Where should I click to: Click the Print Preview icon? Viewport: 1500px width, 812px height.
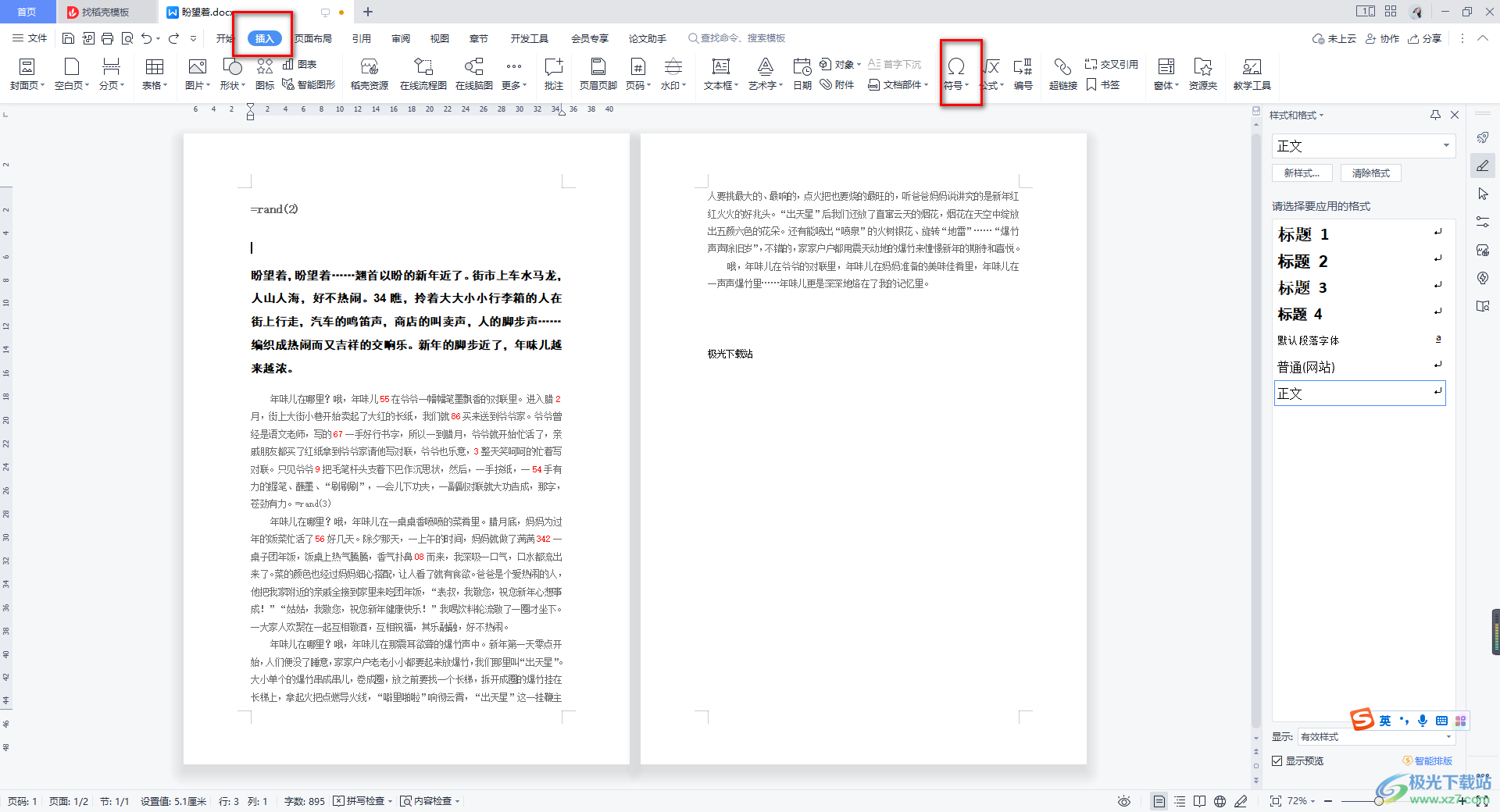point(127,38)
